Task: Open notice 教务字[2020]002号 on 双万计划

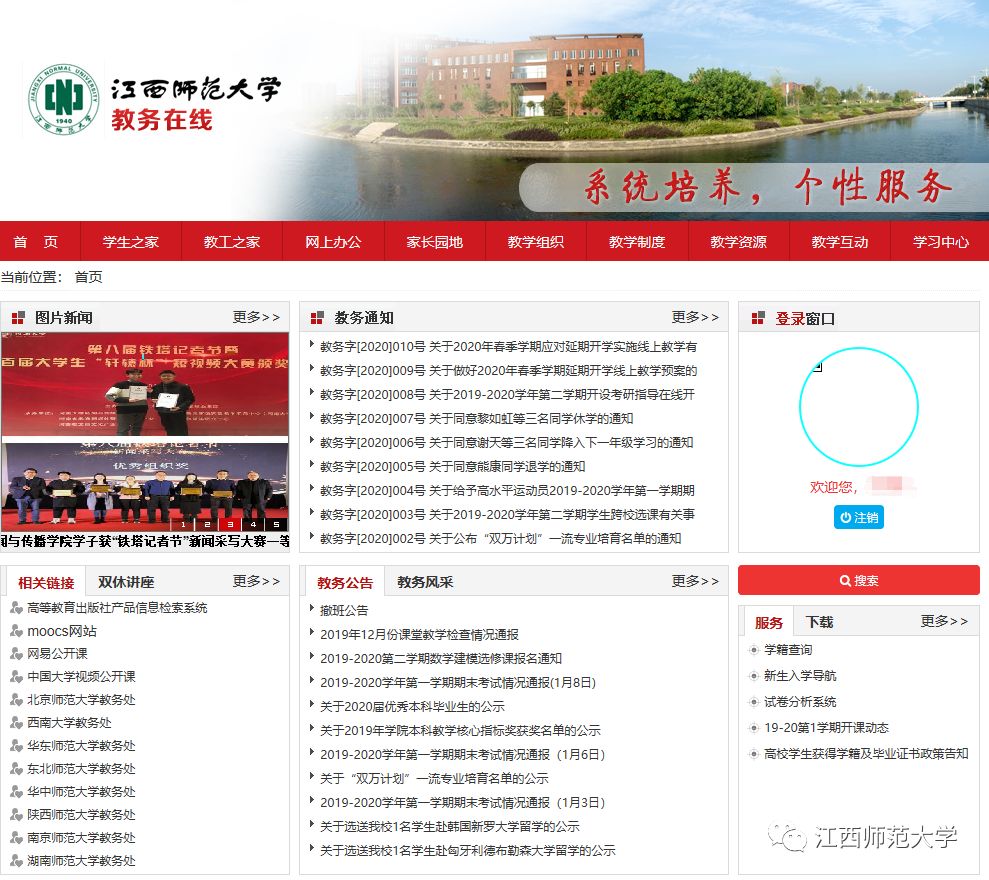Action: (500, 538)
